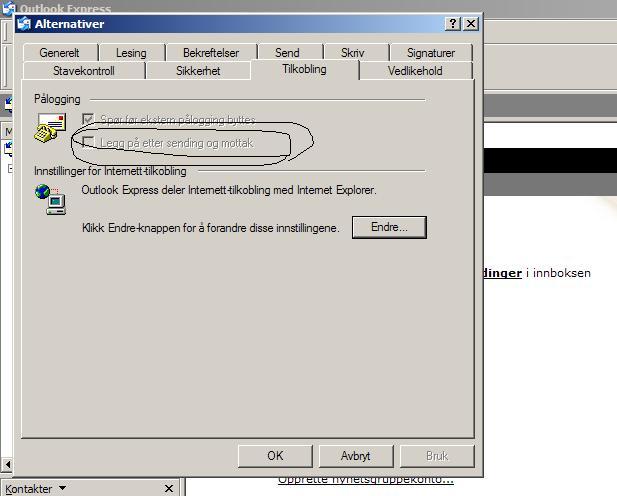Click the Tilkobling tab
The image size is (617, 496).
(x=305, y=70)
